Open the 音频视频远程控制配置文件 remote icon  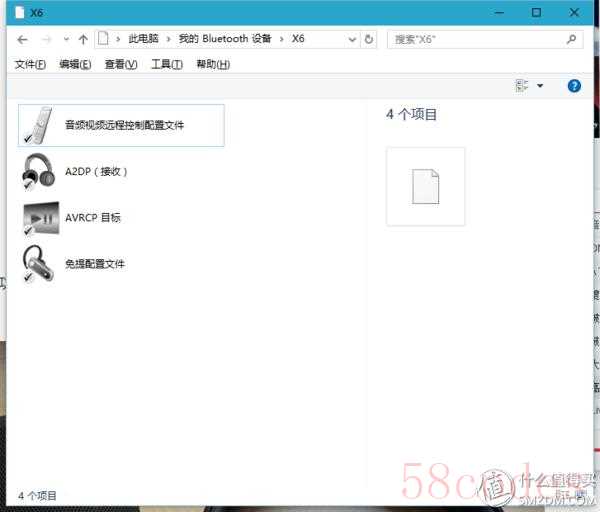click(x=38, y=125)
